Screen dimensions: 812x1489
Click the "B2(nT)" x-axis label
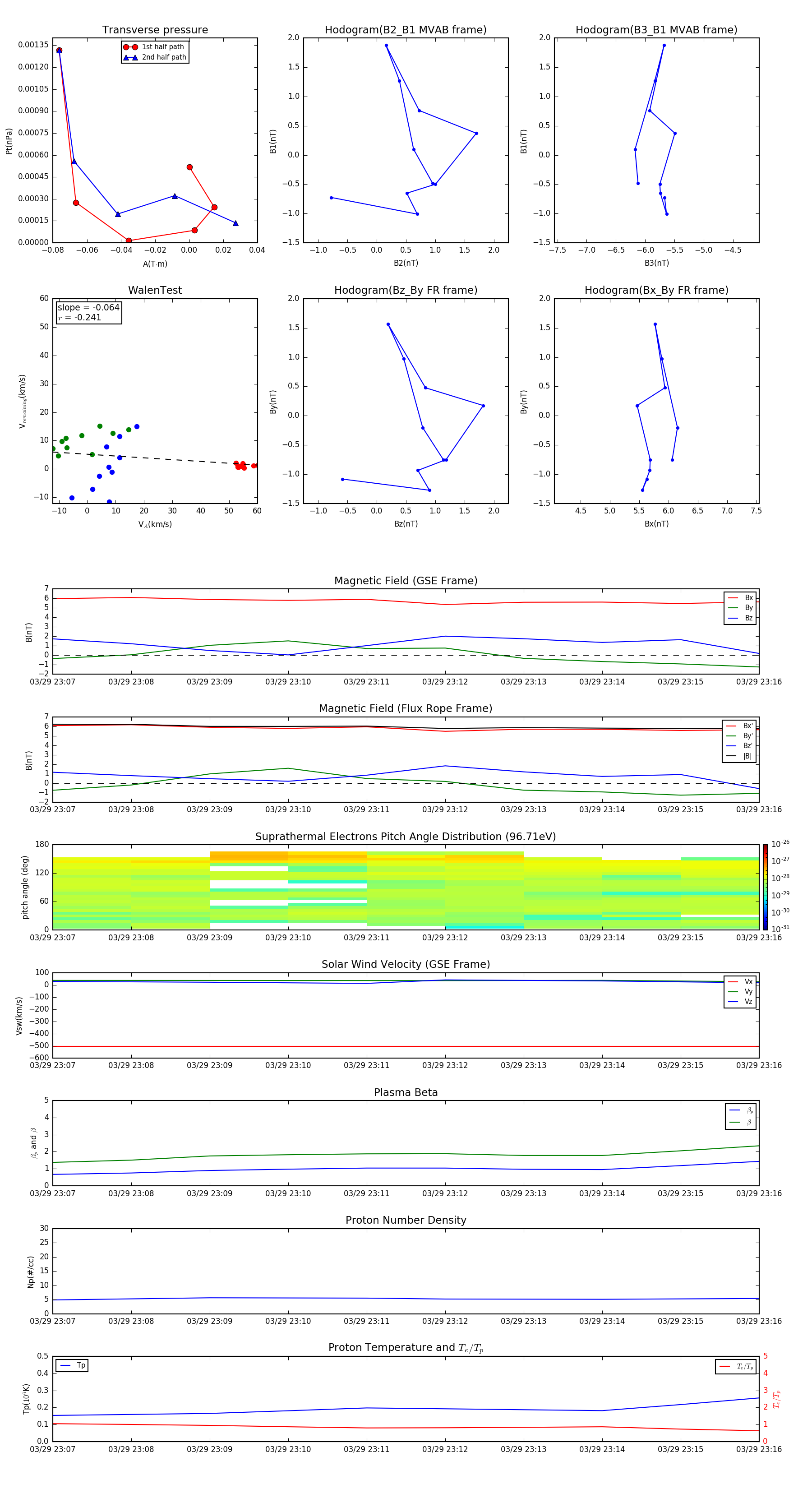pyautogui.click(x=406, y=263)
